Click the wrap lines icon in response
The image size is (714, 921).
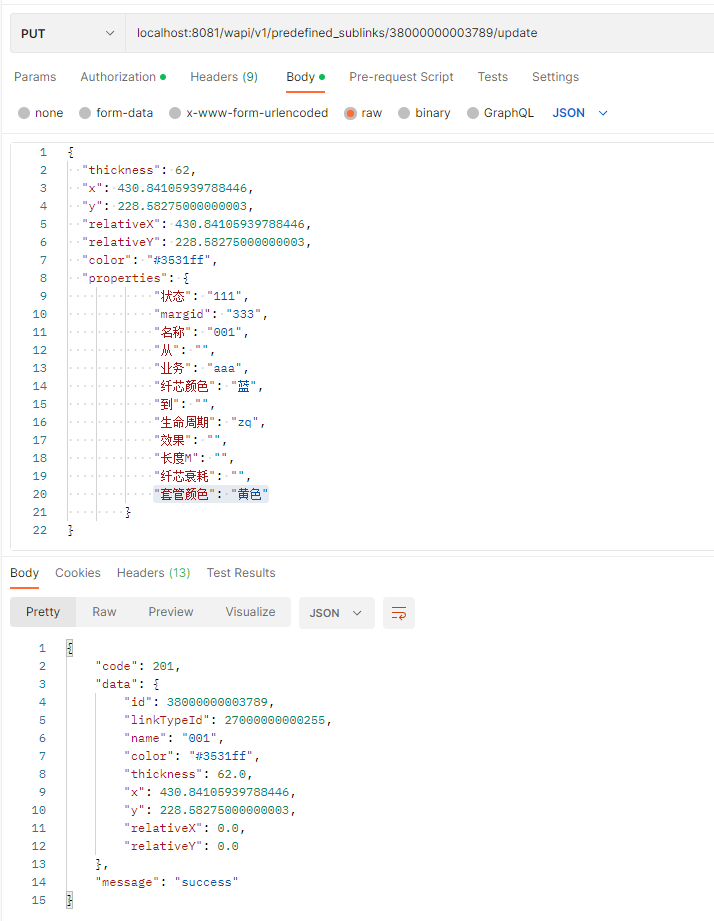(x=399, y=613)
